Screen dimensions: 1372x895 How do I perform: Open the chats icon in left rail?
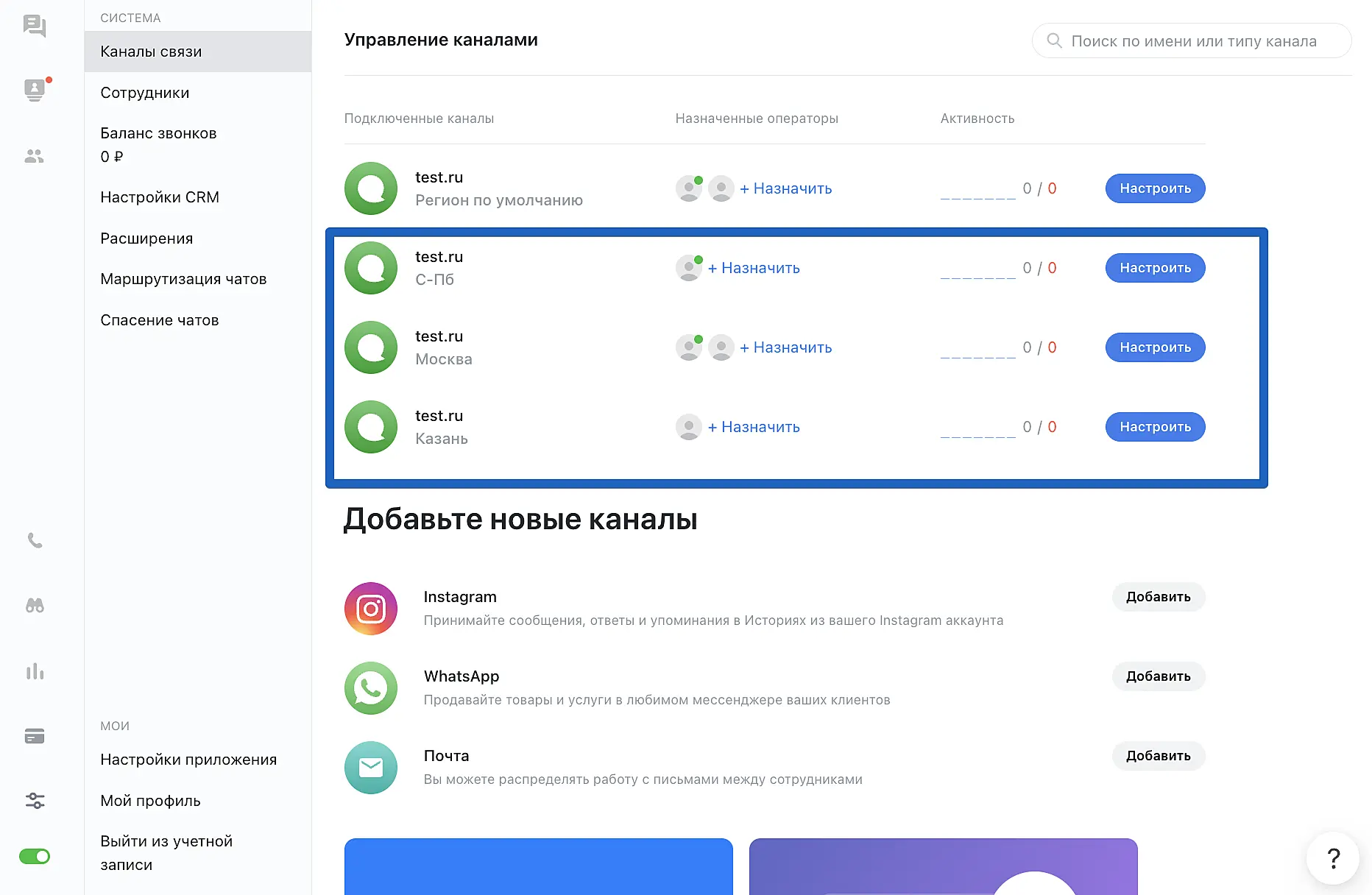tap(35, 26)
